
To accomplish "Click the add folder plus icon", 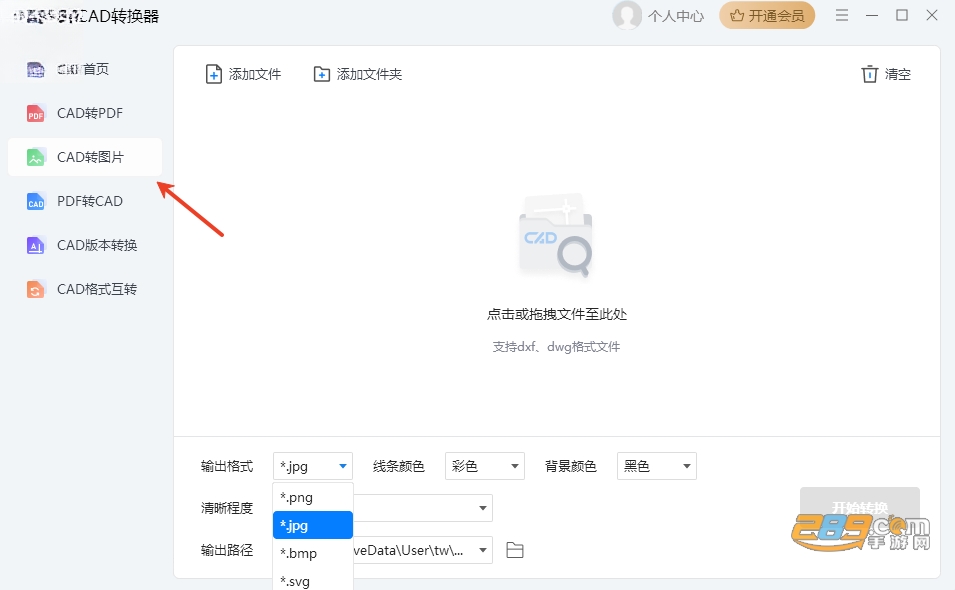I will point(322,74).
